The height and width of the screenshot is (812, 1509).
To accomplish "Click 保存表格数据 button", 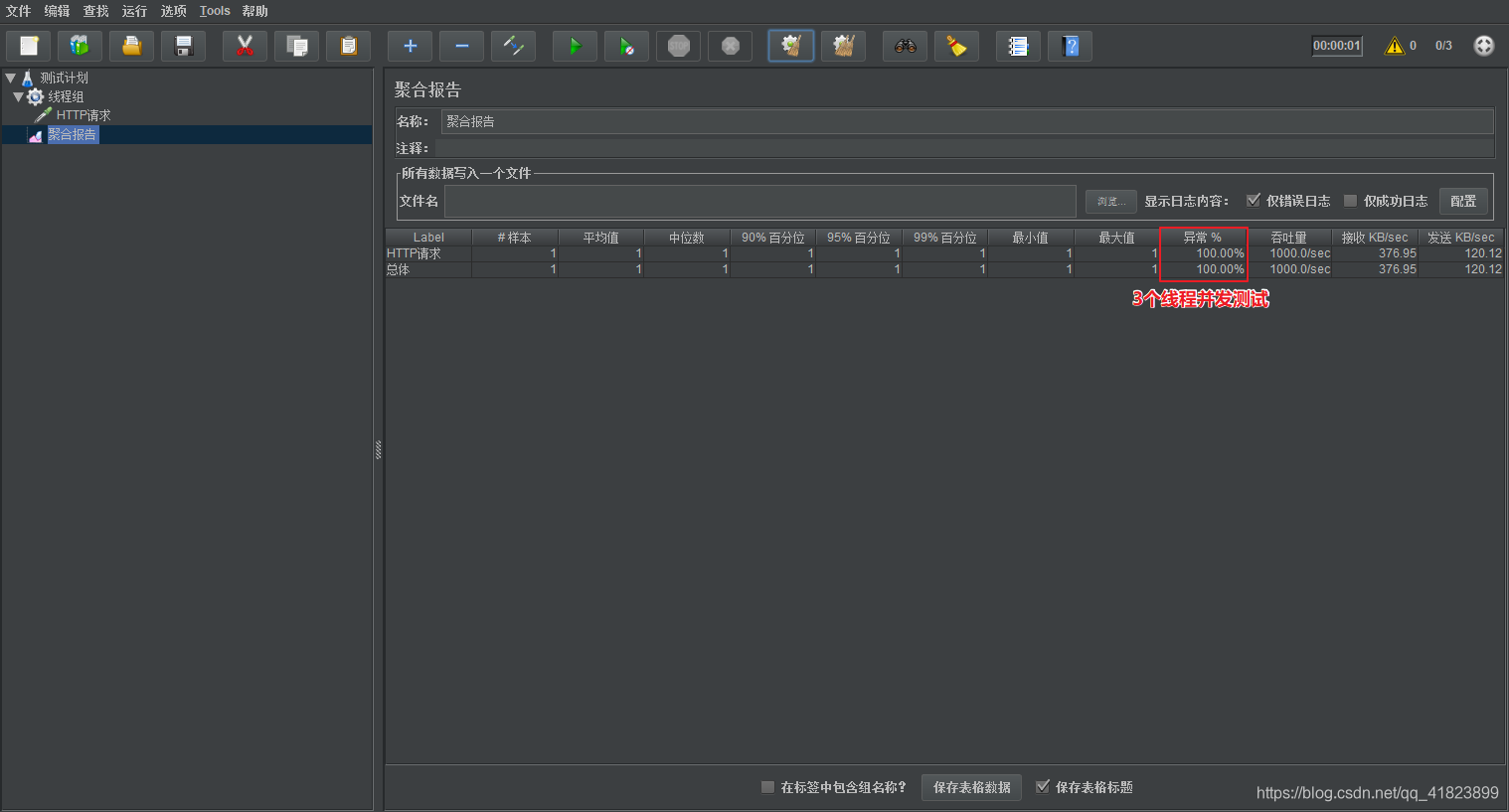I will tap(971, 787).
